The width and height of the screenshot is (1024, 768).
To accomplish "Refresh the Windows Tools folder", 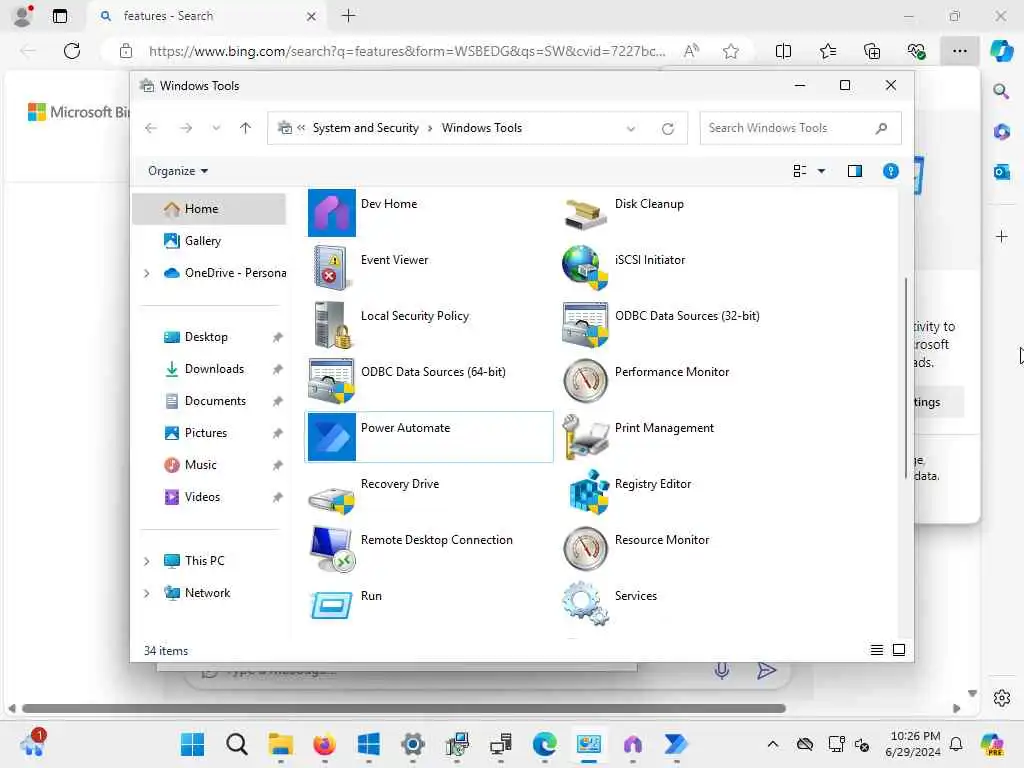I will tap(667, 129).
